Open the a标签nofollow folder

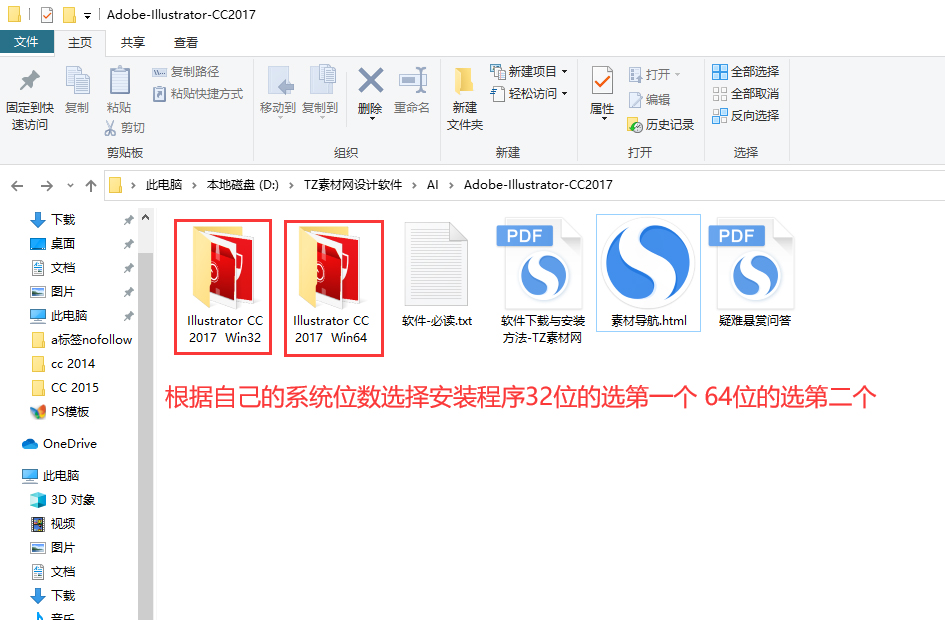click(x=81, y=340)
